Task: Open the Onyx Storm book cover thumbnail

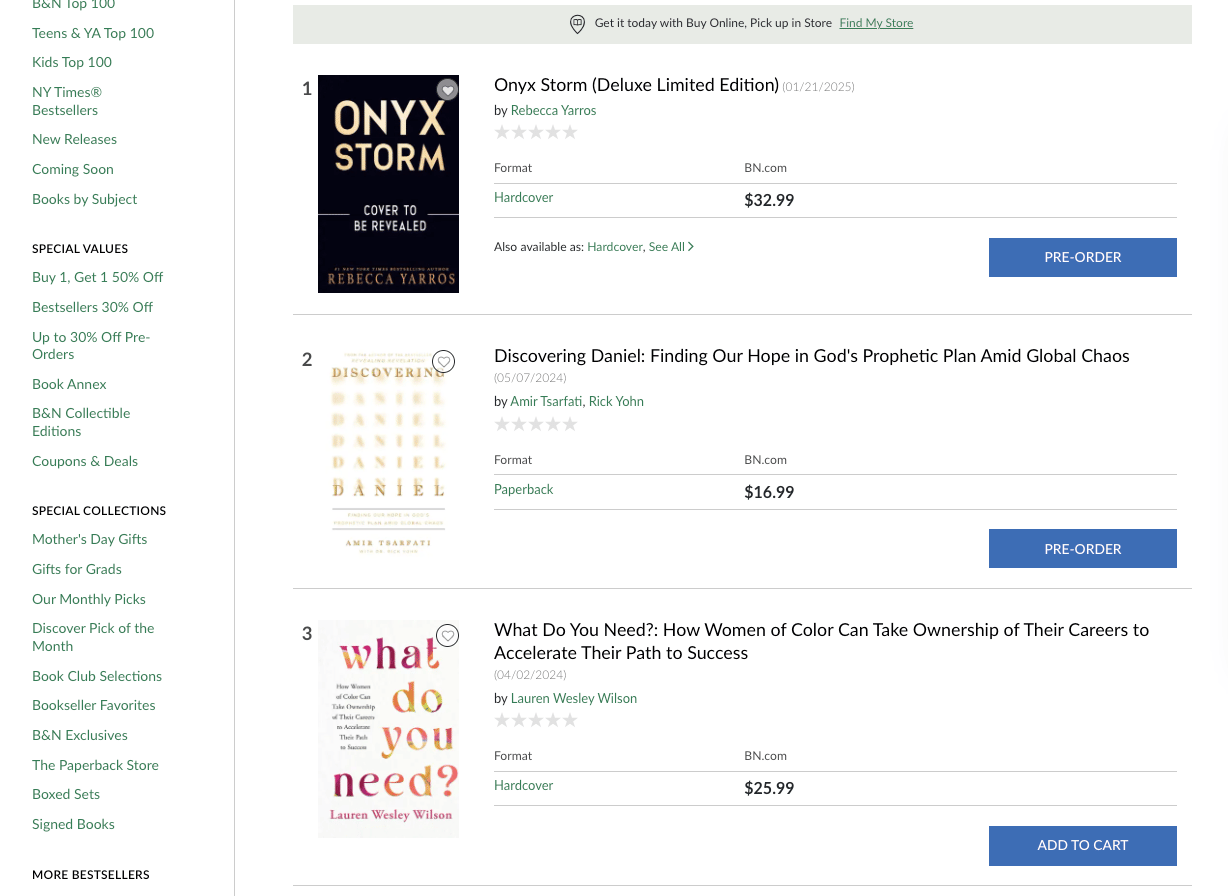Action: [388, 184]
